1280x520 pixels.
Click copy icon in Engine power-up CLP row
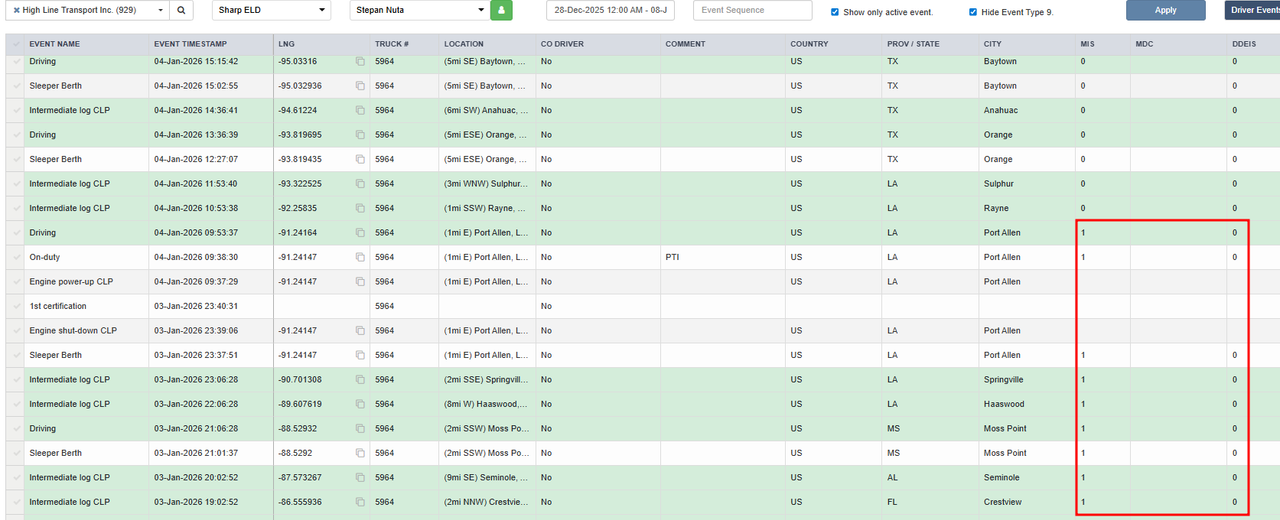click(x=360, y=282)
